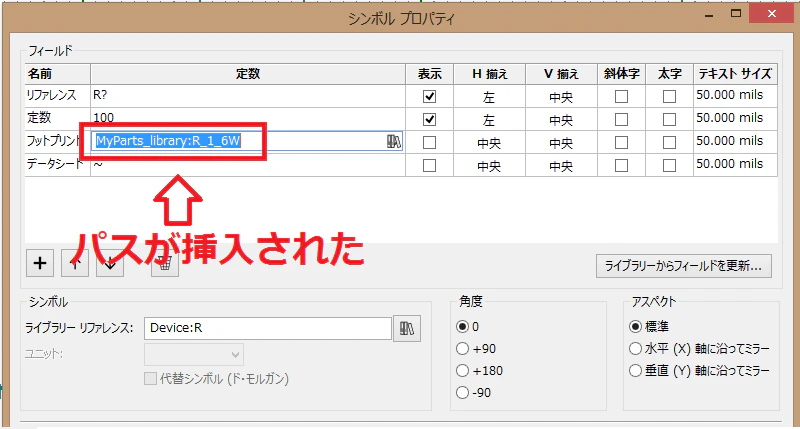Click V align cell for データシート row

pos(561,165)
